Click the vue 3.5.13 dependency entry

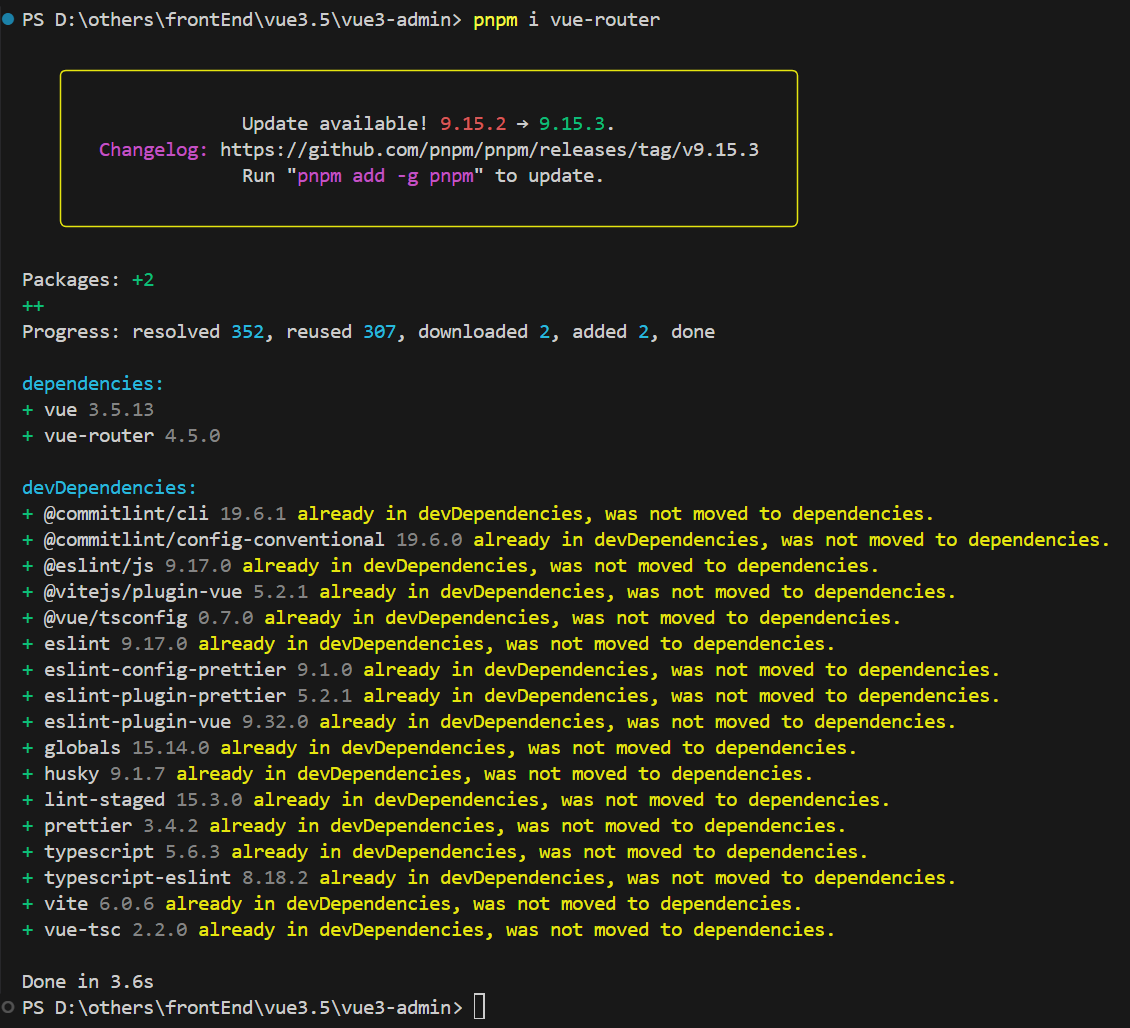[98, 410]
